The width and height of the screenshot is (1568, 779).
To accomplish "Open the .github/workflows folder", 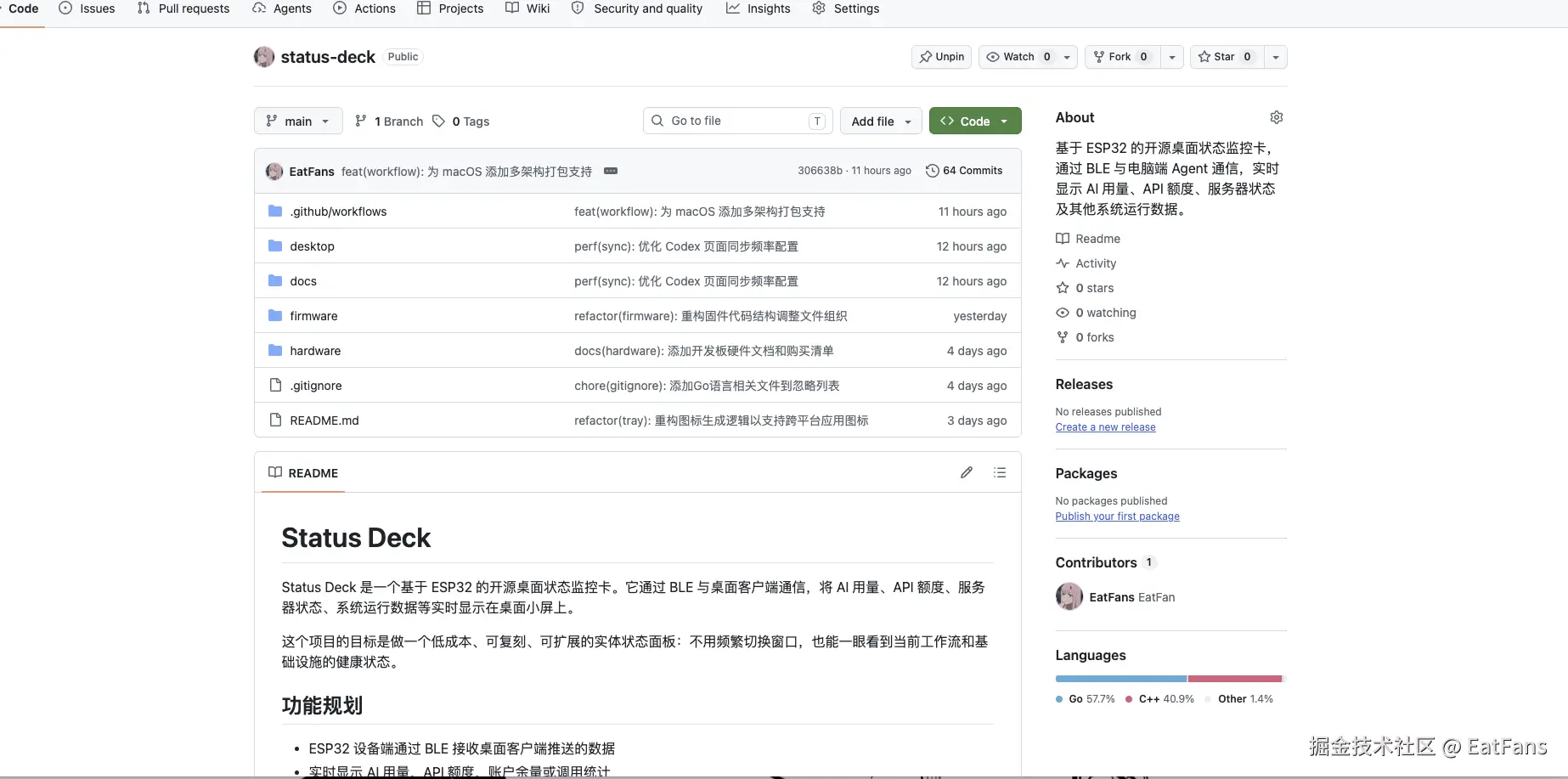I will pyautogui.click(x=338, y=212).
